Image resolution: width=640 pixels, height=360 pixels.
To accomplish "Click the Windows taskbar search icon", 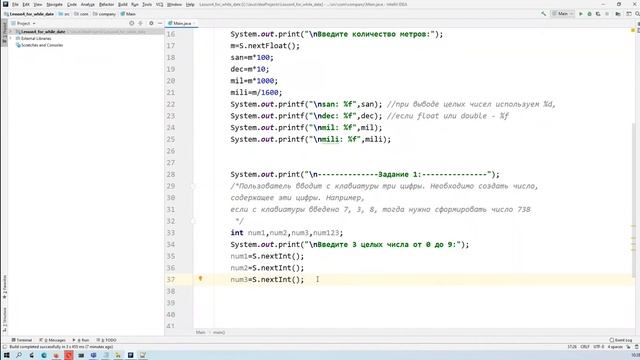I will 19,356.
